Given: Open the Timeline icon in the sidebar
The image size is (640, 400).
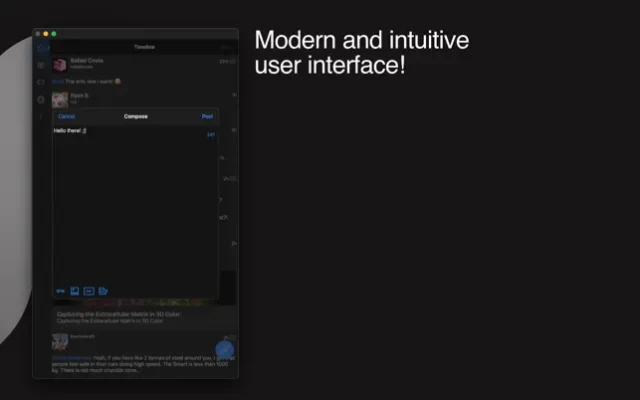Looking at the screenshot, I should pyautogui.click(x=42, y=47).
